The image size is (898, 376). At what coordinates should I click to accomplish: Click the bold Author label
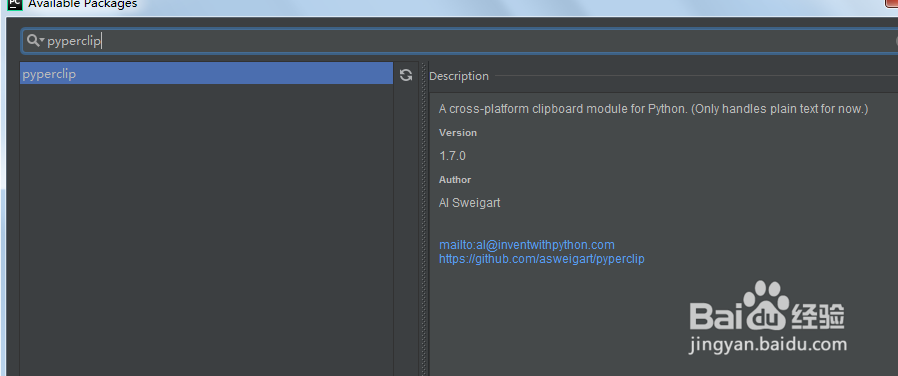point(455,180)
